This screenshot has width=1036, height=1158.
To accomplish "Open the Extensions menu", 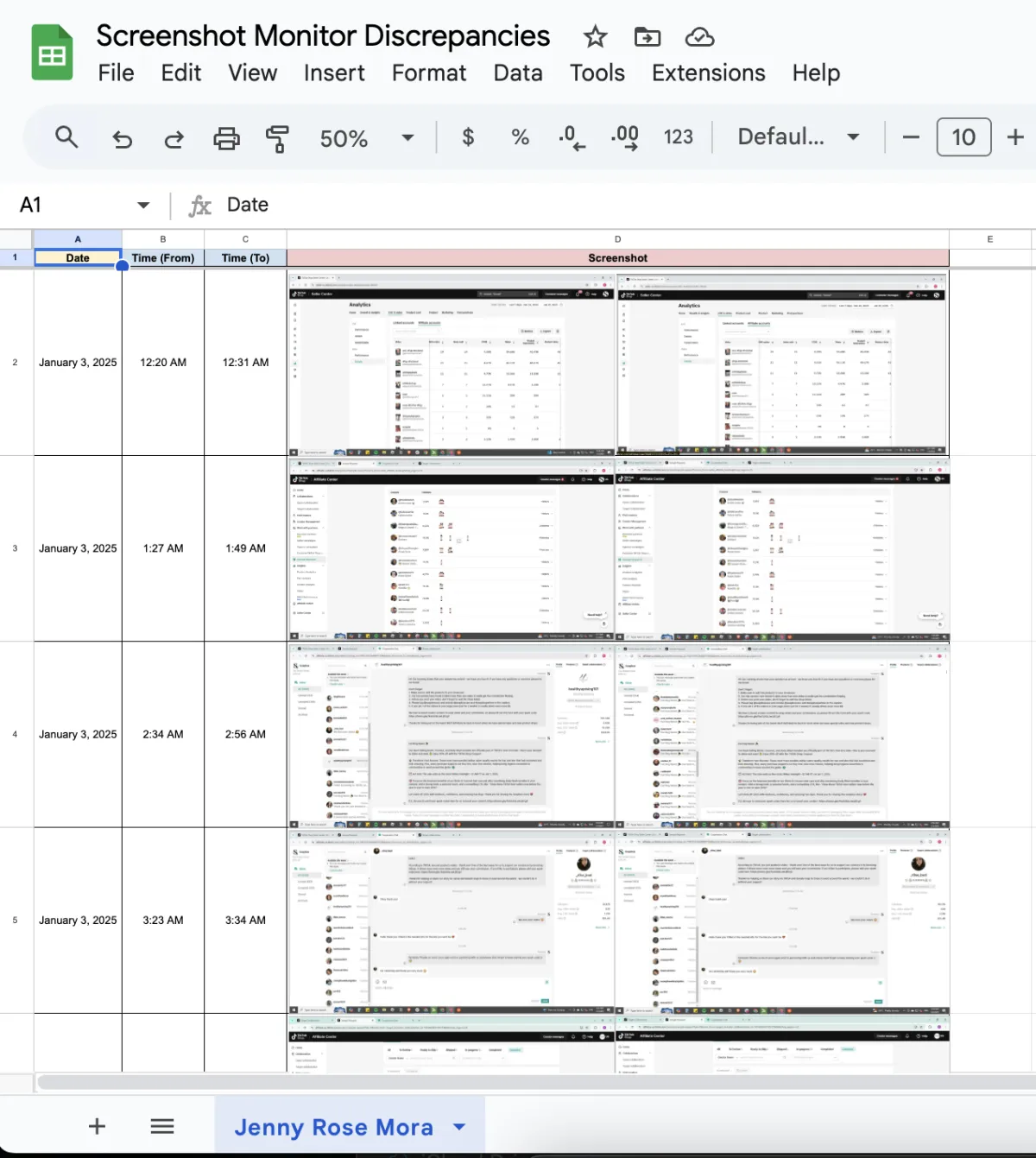I will tap(709, 73).
